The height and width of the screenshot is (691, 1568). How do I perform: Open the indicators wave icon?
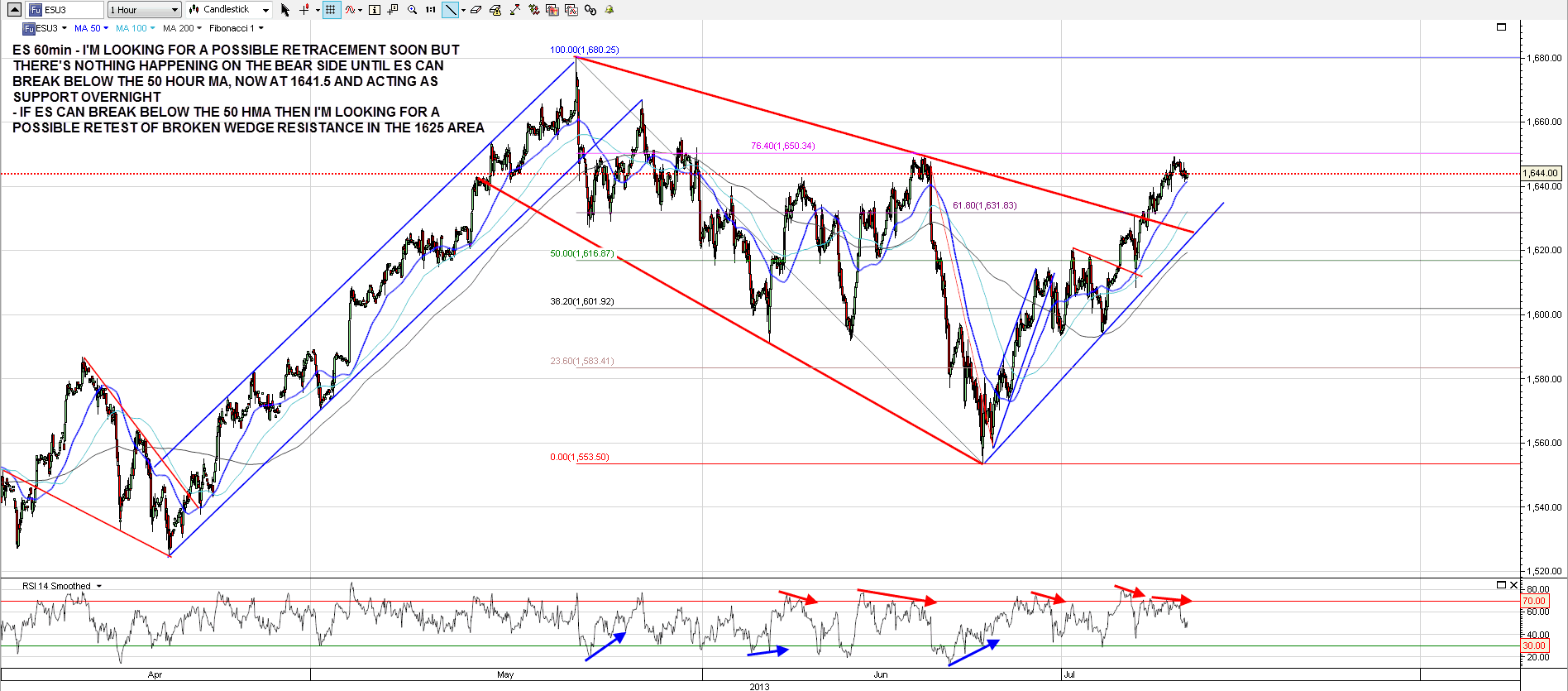351,10
